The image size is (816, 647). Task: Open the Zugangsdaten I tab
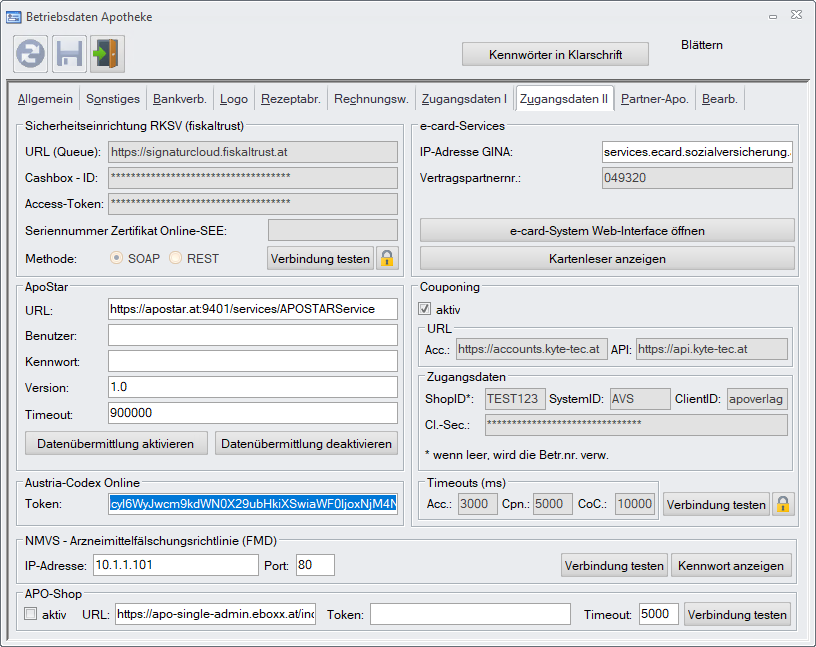coord(464,99)
